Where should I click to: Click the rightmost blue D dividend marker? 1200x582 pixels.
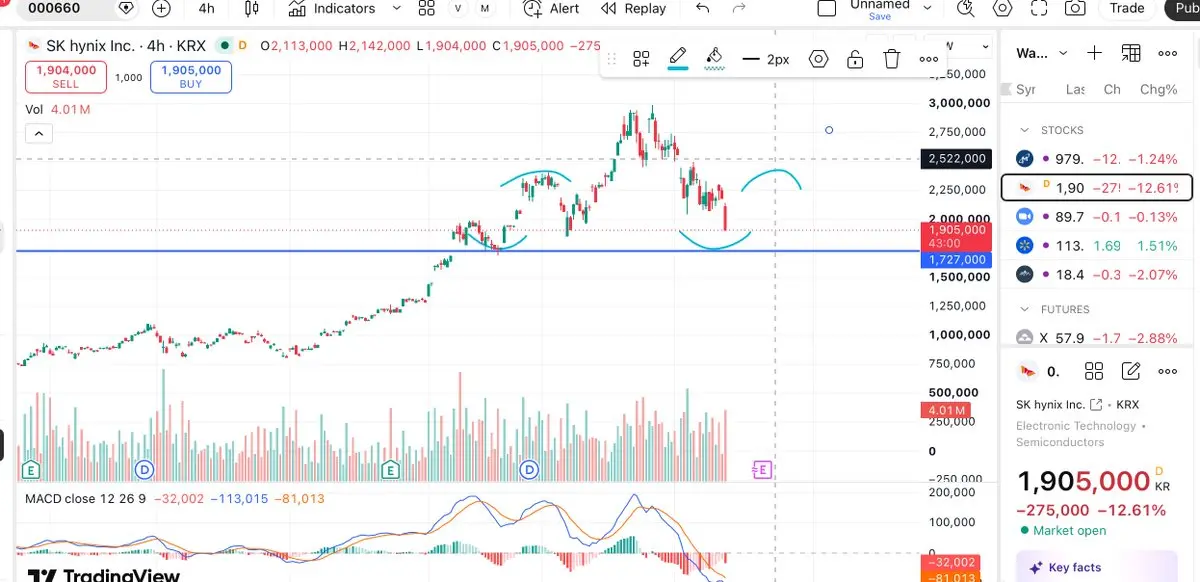[x=529, y=468]
